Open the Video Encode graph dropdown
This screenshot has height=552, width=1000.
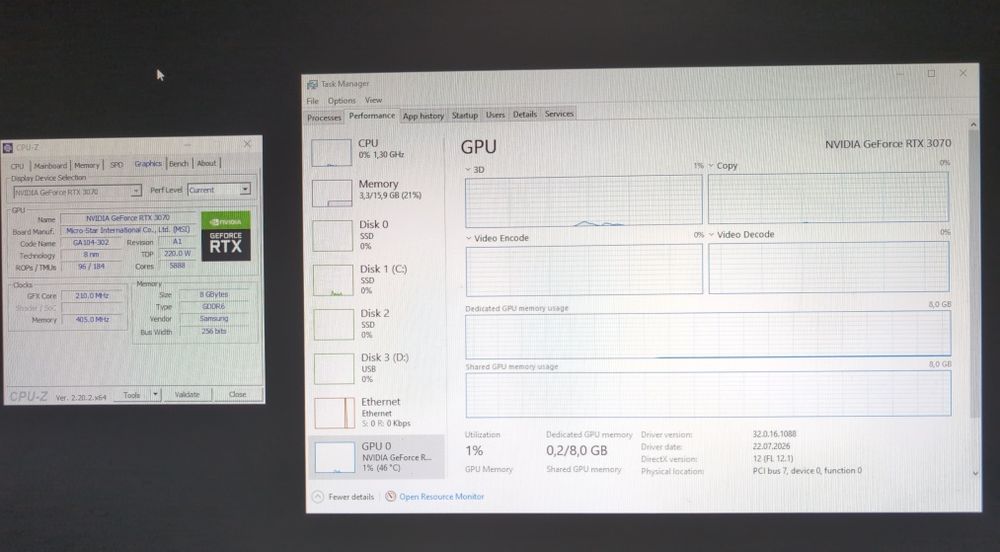tap(469, 238)
